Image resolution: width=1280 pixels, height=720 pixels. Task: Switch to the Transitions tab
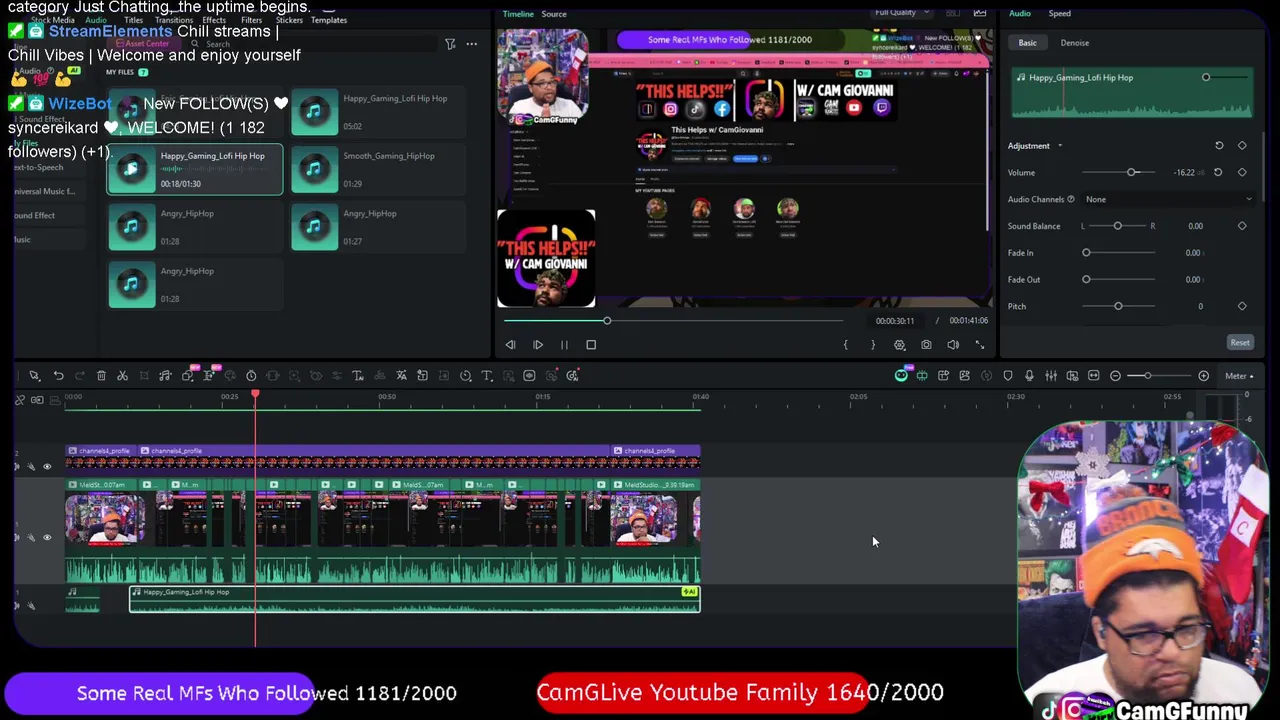coord(174,20)
